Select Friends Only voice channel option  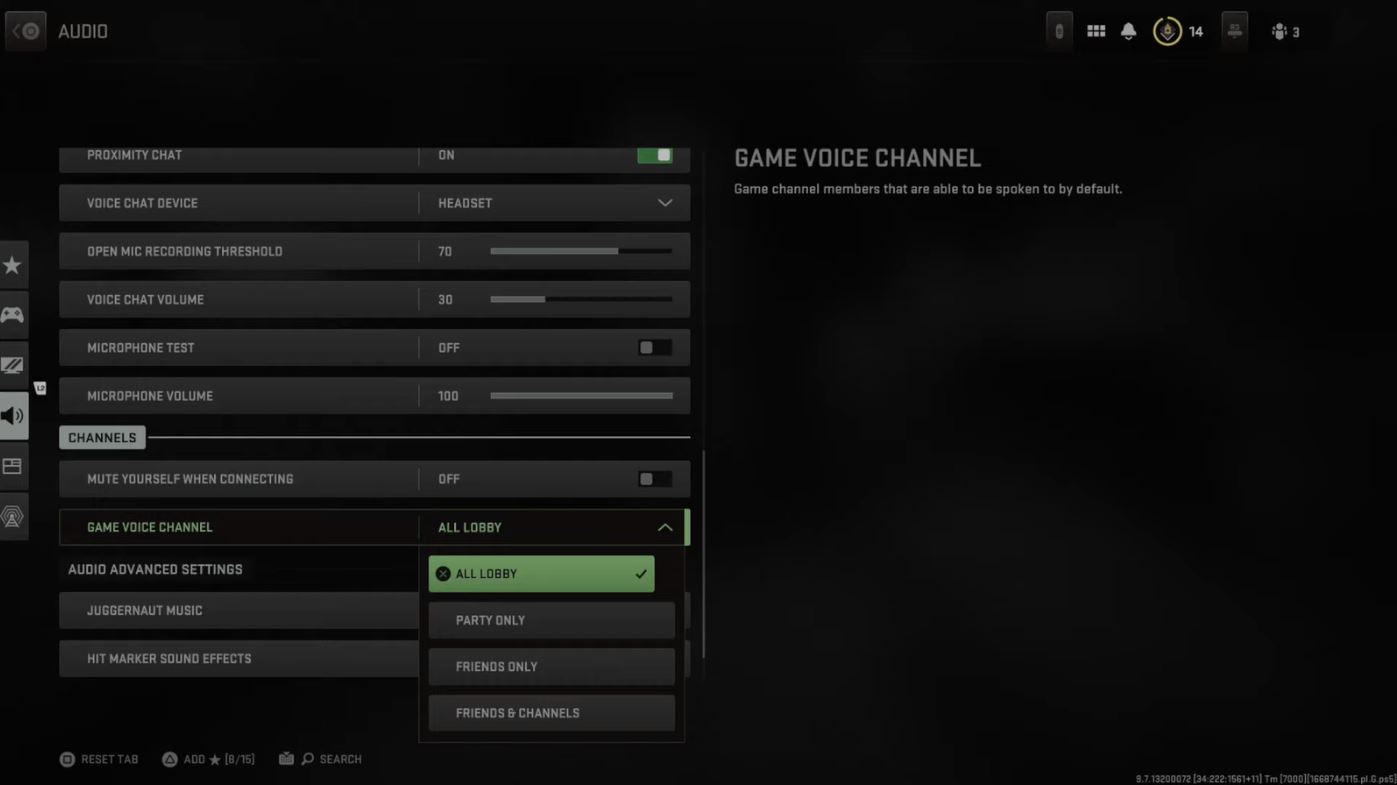coord(551,667)
